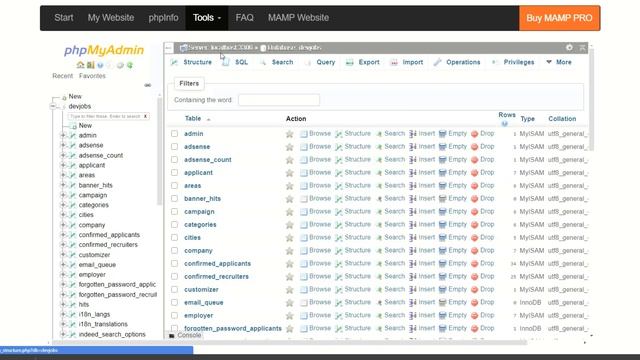Check the adsense table checkbox
Screen dimensions: 640x360
[175, 147]
